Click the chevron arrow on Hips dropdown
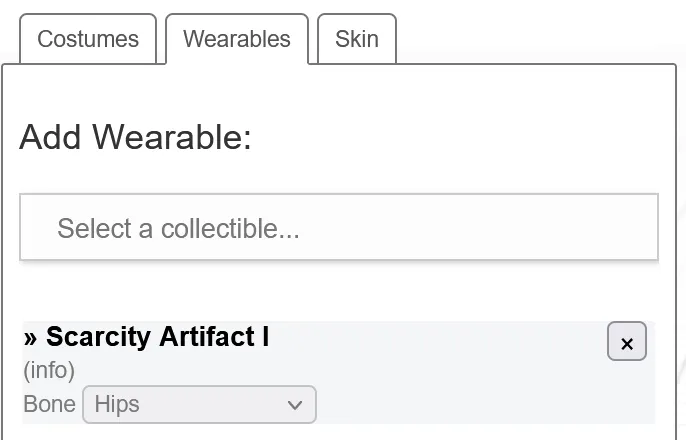Viewport: 686px width, 440px height. click(x=295, y=405)
